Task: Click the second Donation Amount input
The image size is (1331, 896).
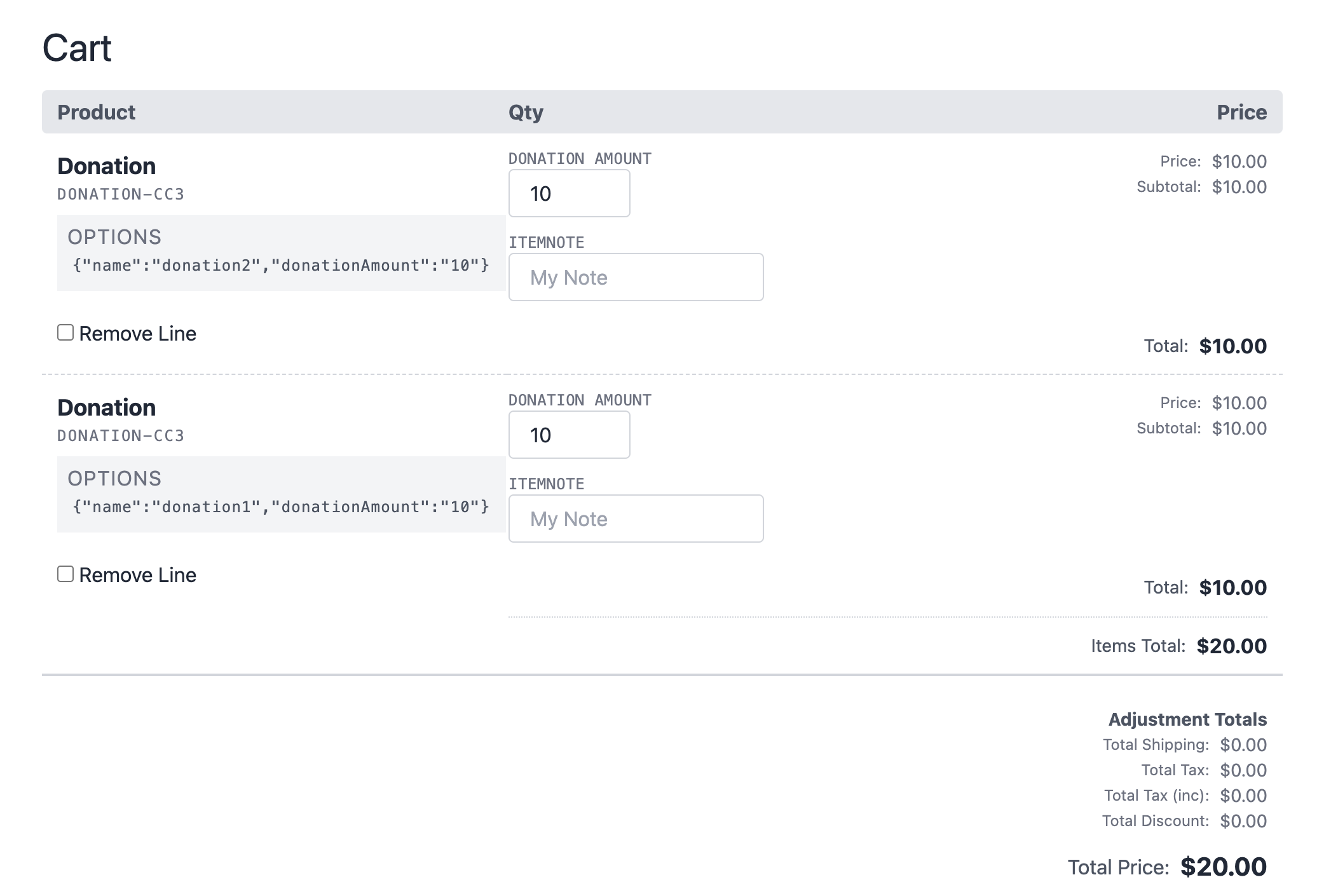Action: point(569,435)
